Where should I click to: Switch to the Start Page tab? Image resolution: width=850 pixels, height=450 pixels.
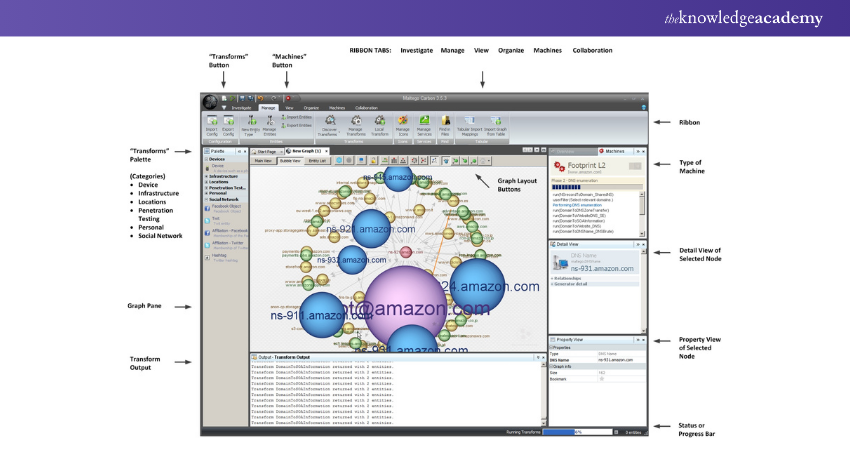[x=267, y=151]
